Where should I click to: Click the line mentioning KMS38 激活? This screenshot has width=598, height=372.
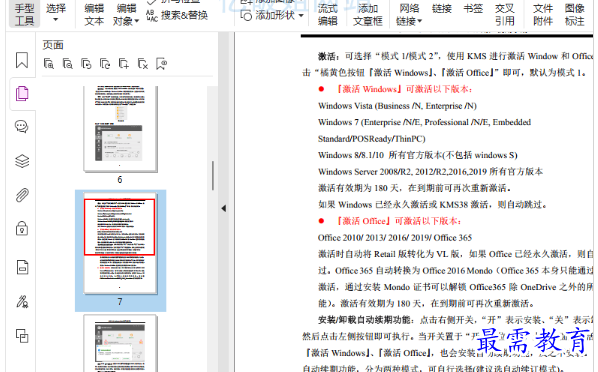click(x=433, y=205)
